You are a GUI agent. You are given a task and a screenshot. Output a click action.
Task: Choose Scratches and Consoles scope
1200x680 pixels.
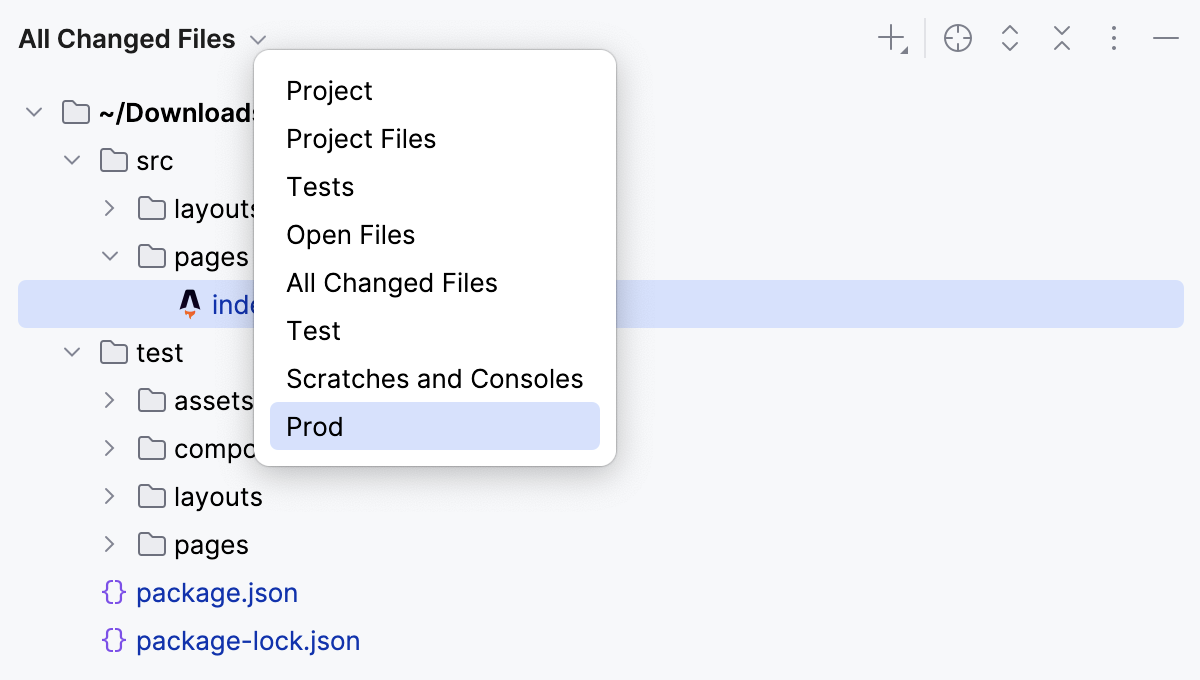pos(435,378)
